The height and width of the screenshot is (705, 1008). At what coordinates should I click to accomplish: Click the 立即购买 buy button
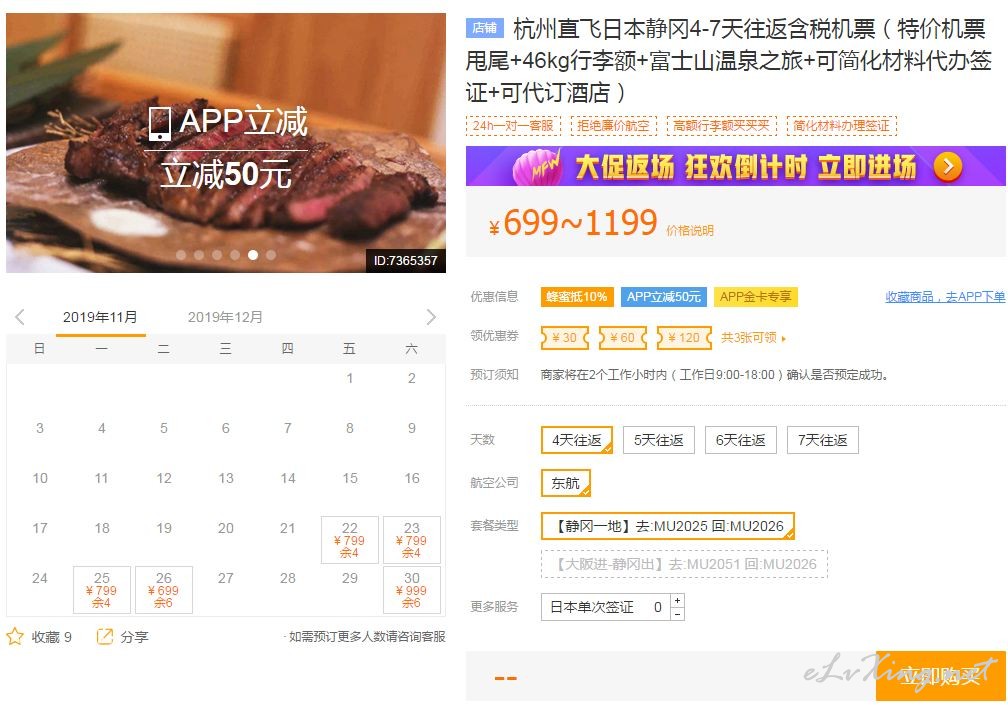click(941, 676)
